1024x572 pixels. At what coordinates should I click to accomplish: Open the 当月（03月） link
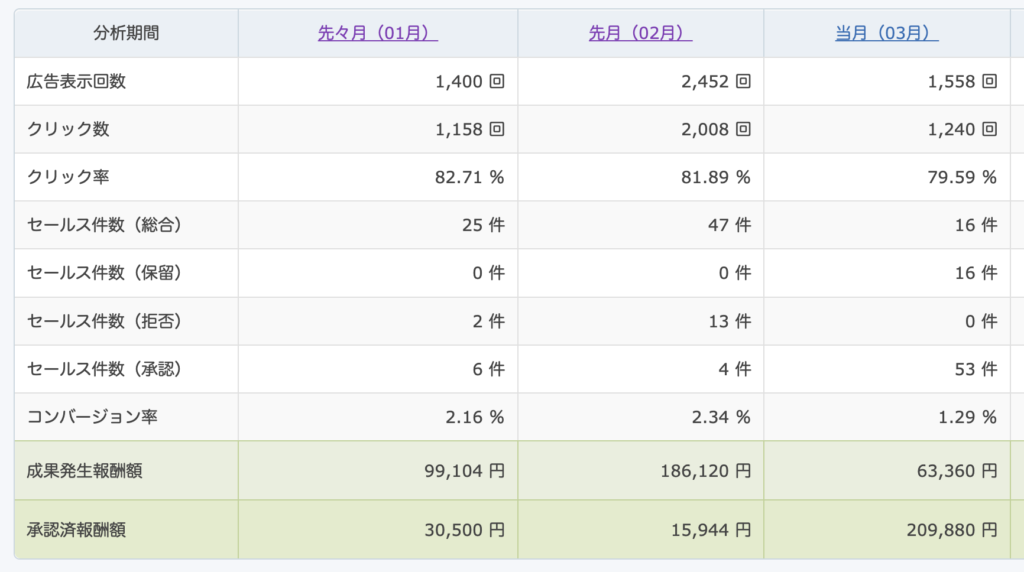tap(886, 33)
